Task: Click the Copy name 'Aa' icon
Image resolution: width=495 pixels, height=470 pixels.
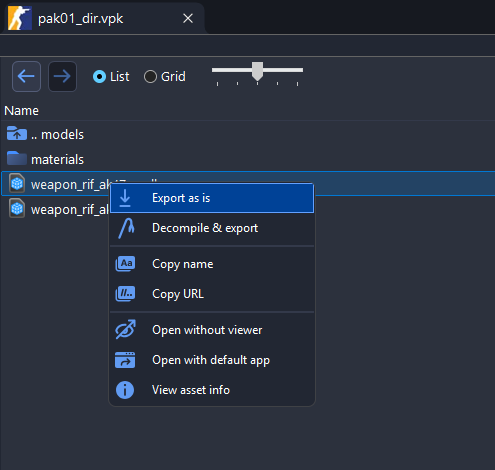Action: (125, 264)
